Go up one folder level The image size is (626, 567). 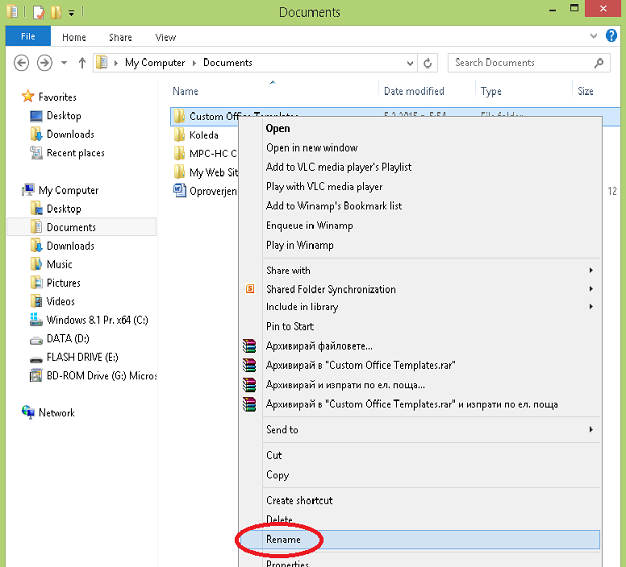coord(83,63)
